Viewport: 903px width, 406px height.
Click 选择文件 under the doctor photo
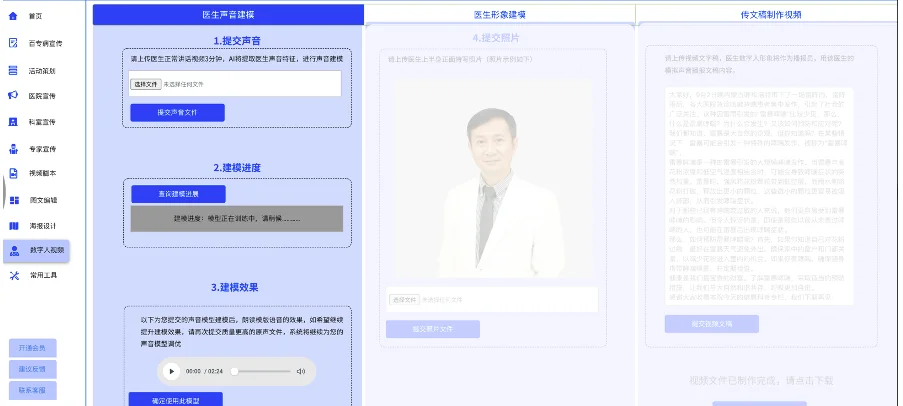pos(404,300)
